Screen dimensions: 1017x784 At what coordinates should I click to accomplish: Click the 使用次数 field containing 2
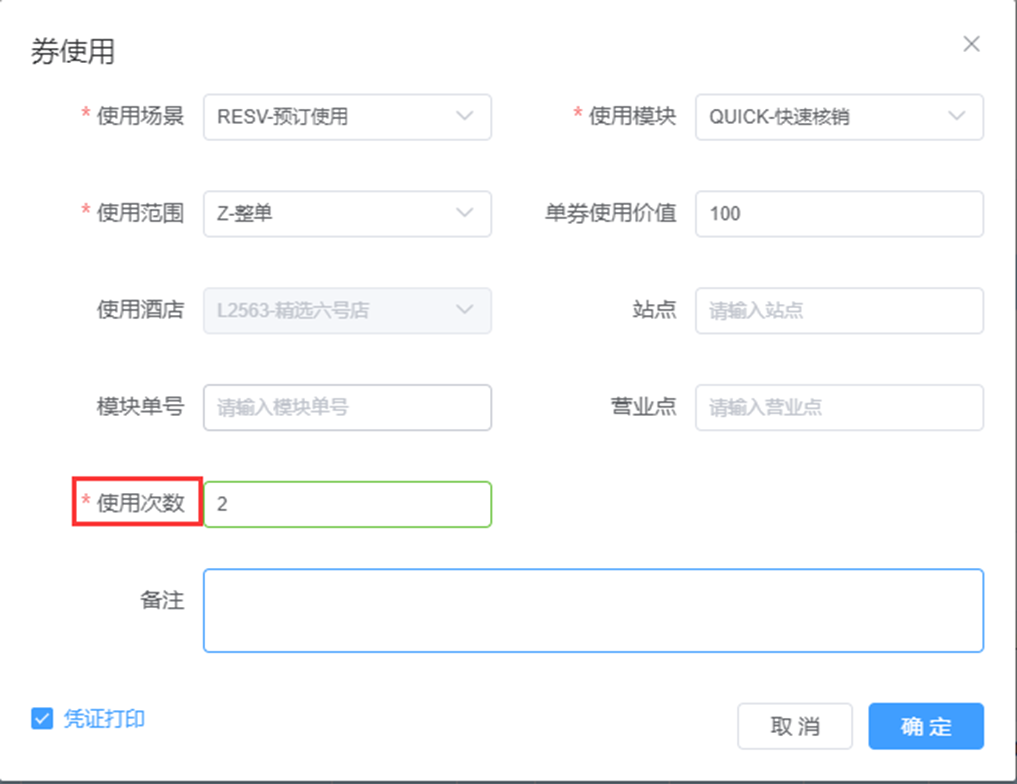click(346, 504)
